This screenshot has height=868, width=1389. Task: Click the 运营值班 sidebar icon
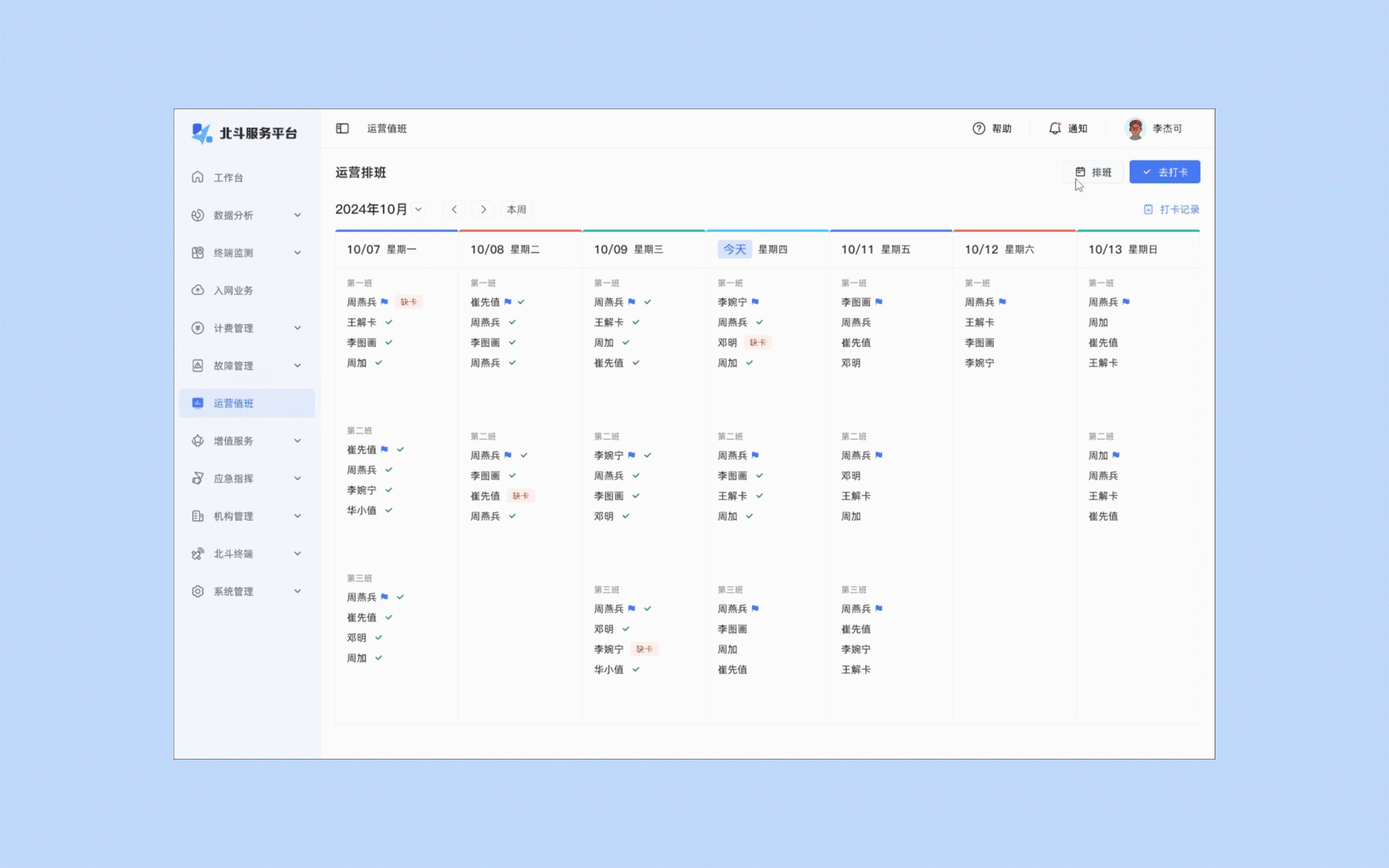pyautogui.click(x=197, y=403)
